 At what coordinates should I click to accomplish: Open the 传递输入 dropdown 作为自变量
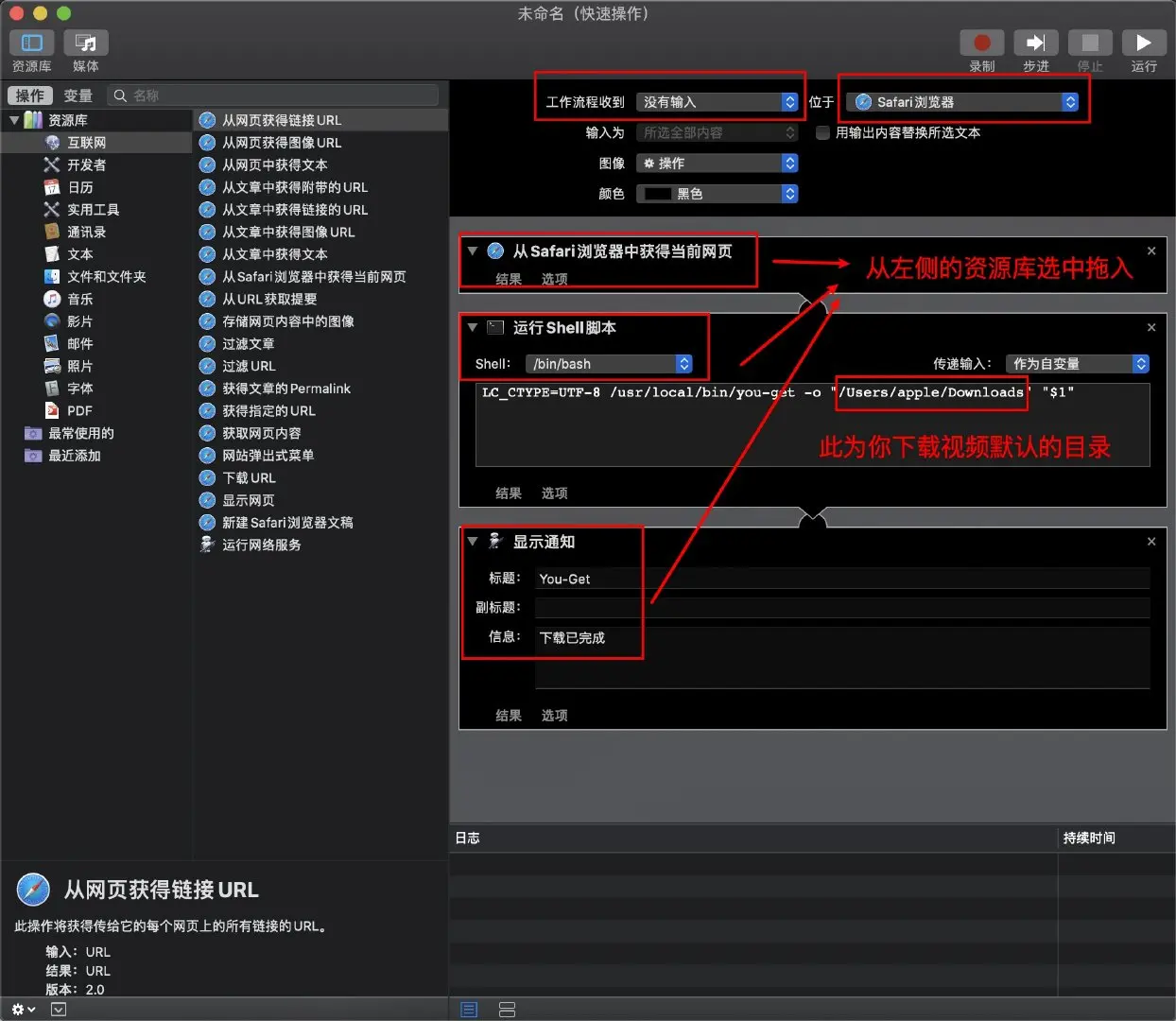(1078, 364)
